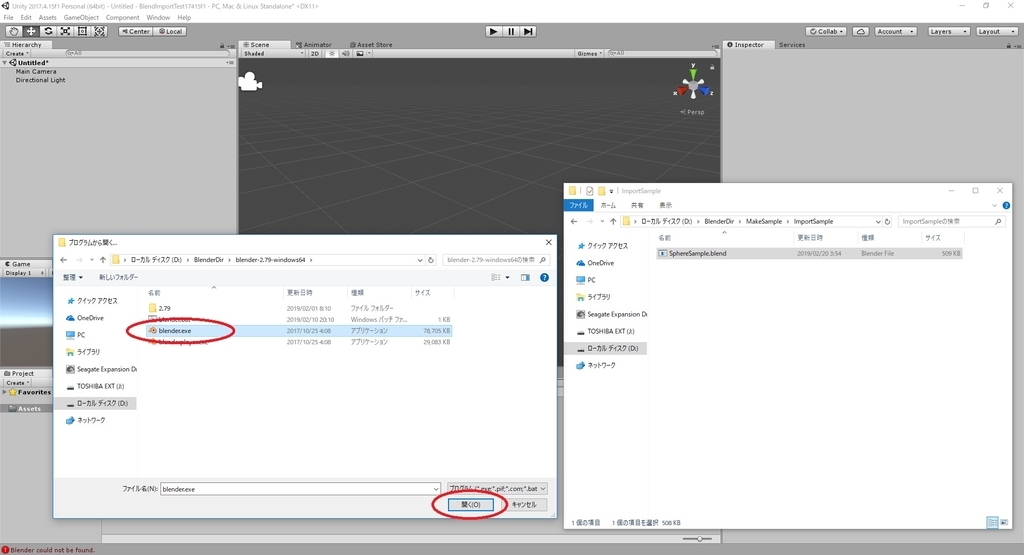Select Main Camera in Hierarchy

tap(36, 71)
